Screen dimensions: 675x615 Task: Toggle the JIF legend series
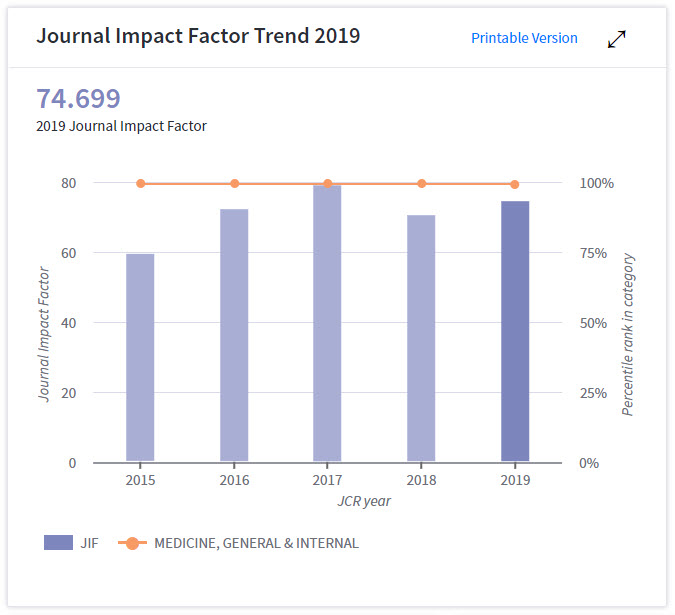[72, 543]
